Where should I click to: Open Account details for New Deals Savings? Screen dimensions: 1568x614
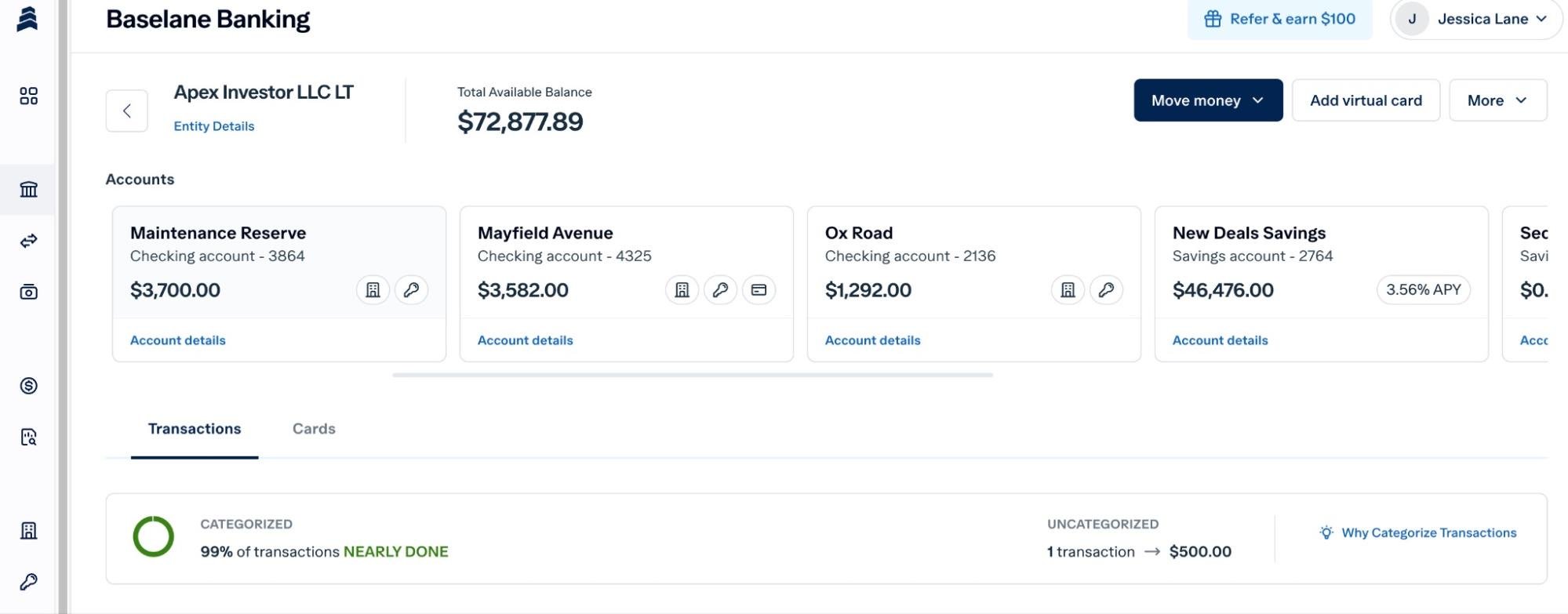pos(1220,340)
